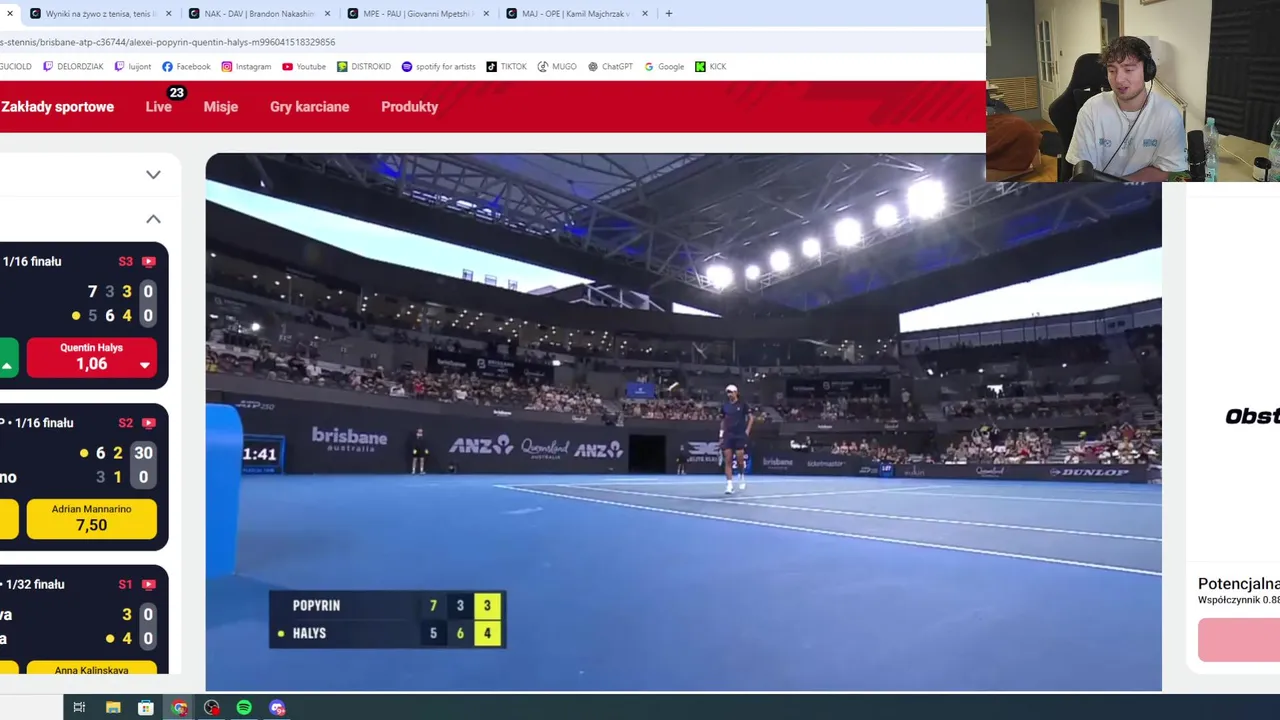The height and width of the screenshot is (720, 1280).
Task: Open Task View in the taskbar
Action: pos(79,707)
